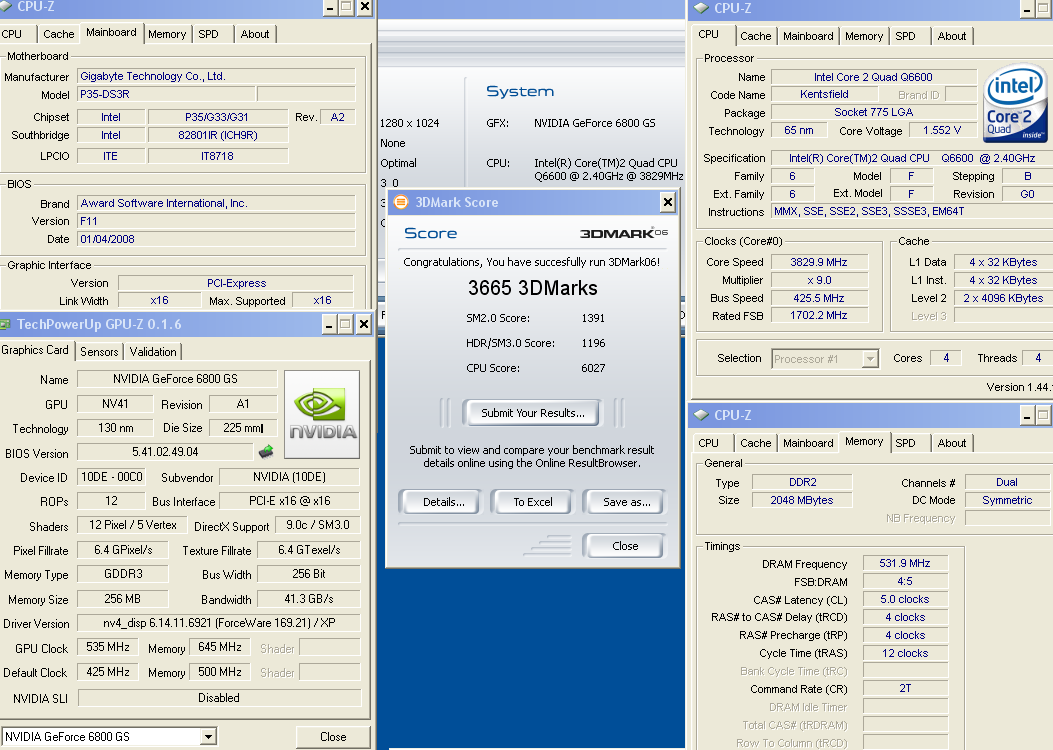Viewport: 1053px width, 750px height.
Task: Click the Memory Type value GDDR3 in GPU-Z
Action: coord(123,574)
